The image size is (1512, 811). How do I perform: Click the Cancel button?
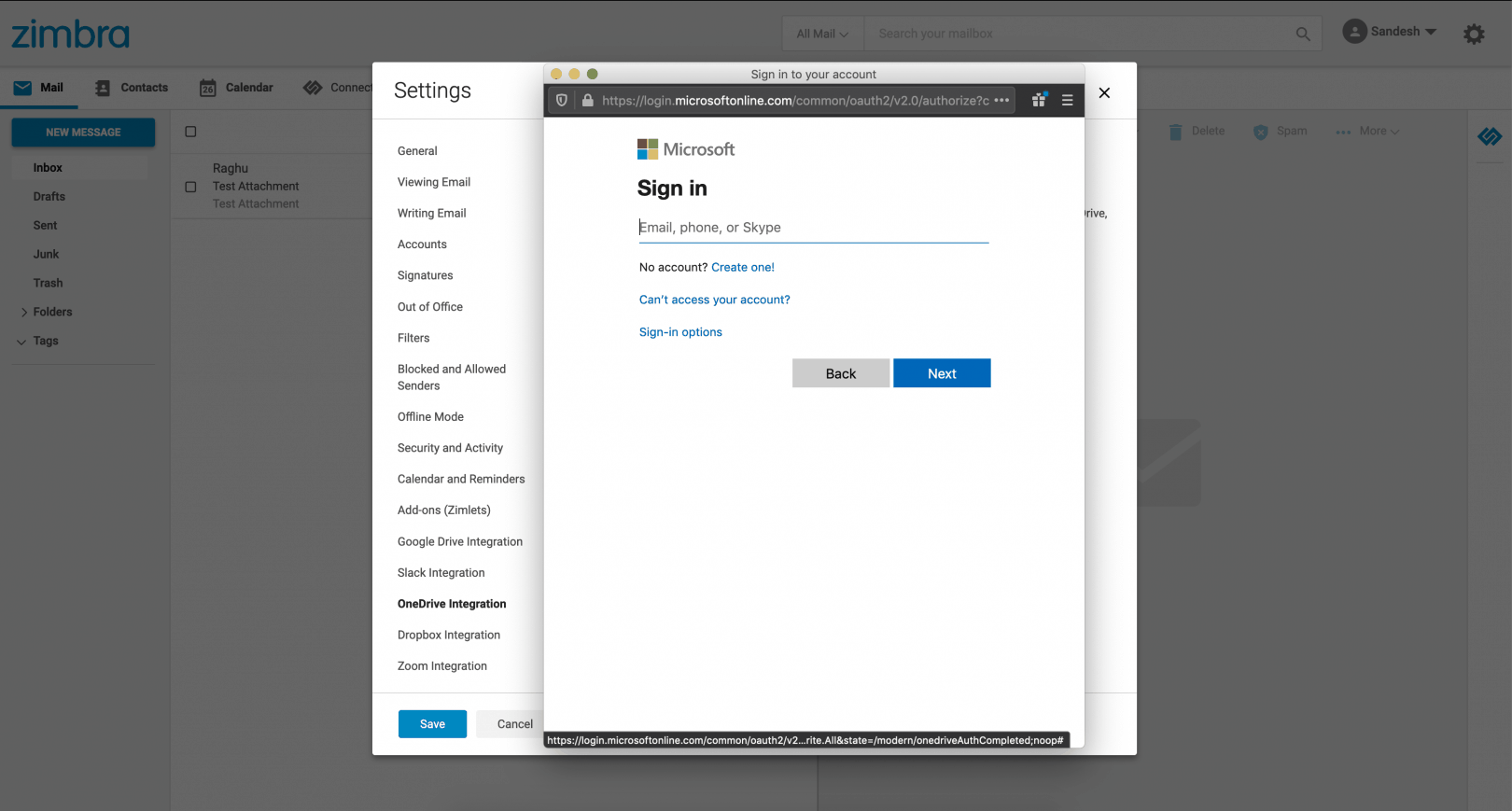click(511, 724)
